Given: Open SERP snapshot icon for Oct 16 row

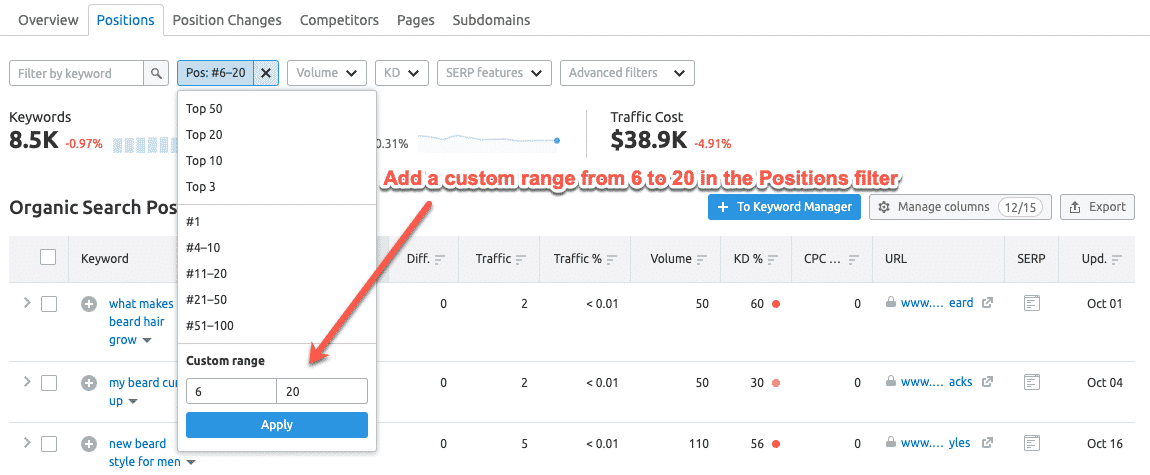Looking at the screenshot, I should click(1032, 443).
